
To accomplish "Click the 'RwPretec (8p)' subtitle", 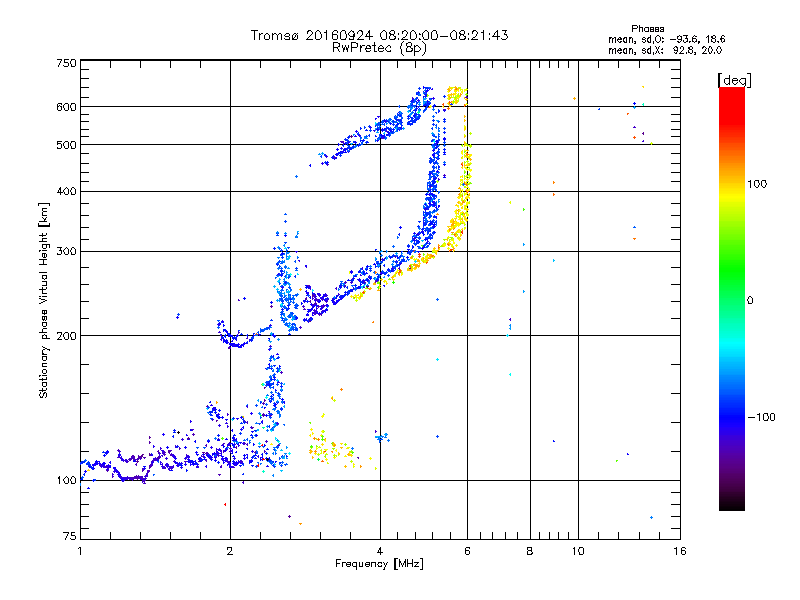I will pos(379,48).
